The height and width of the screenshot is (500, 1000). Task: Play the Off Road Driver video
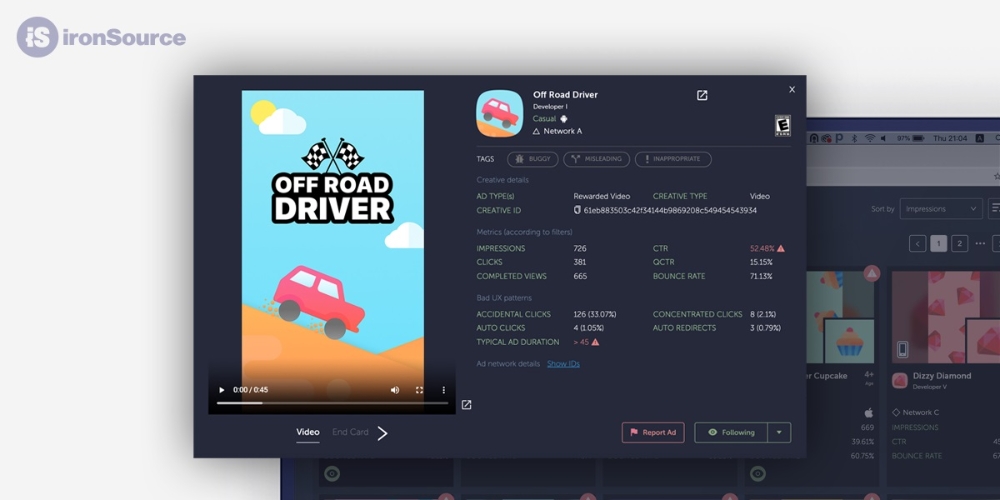(x=222, y=390)
